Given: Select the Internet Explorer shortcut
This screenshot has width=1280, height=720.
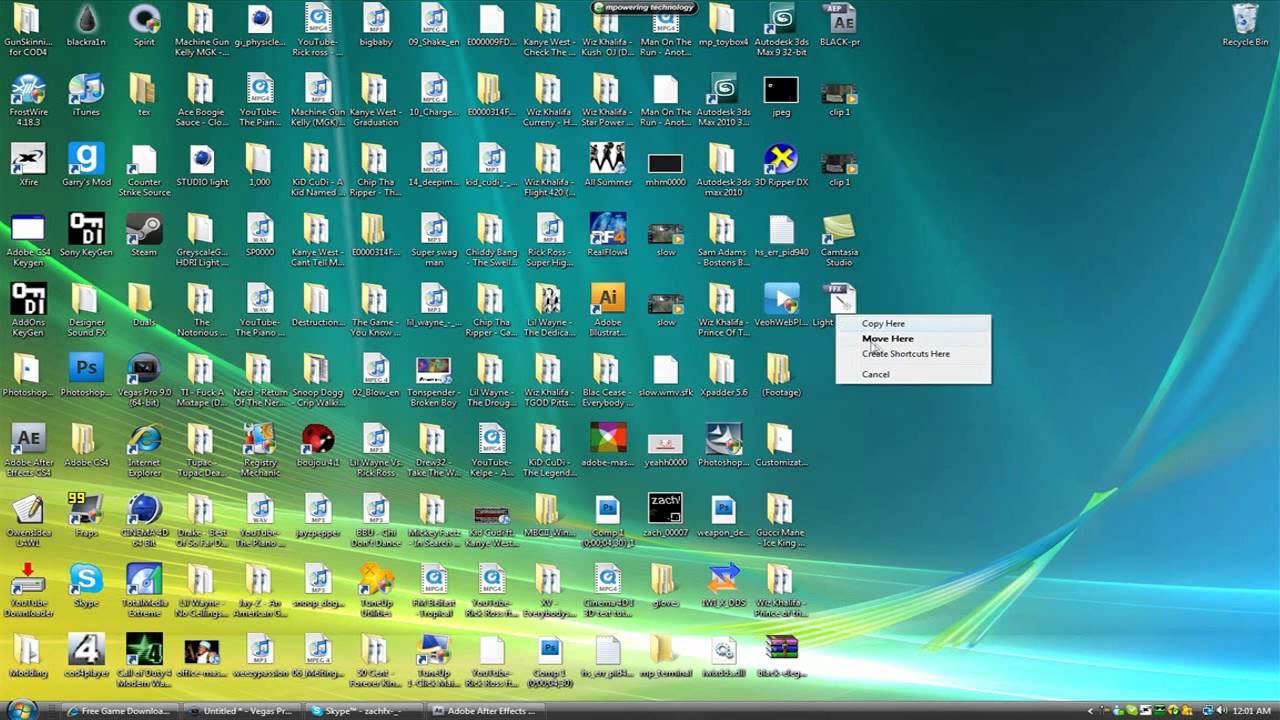Looking at the screenshot, I should (x=144, y=450).
